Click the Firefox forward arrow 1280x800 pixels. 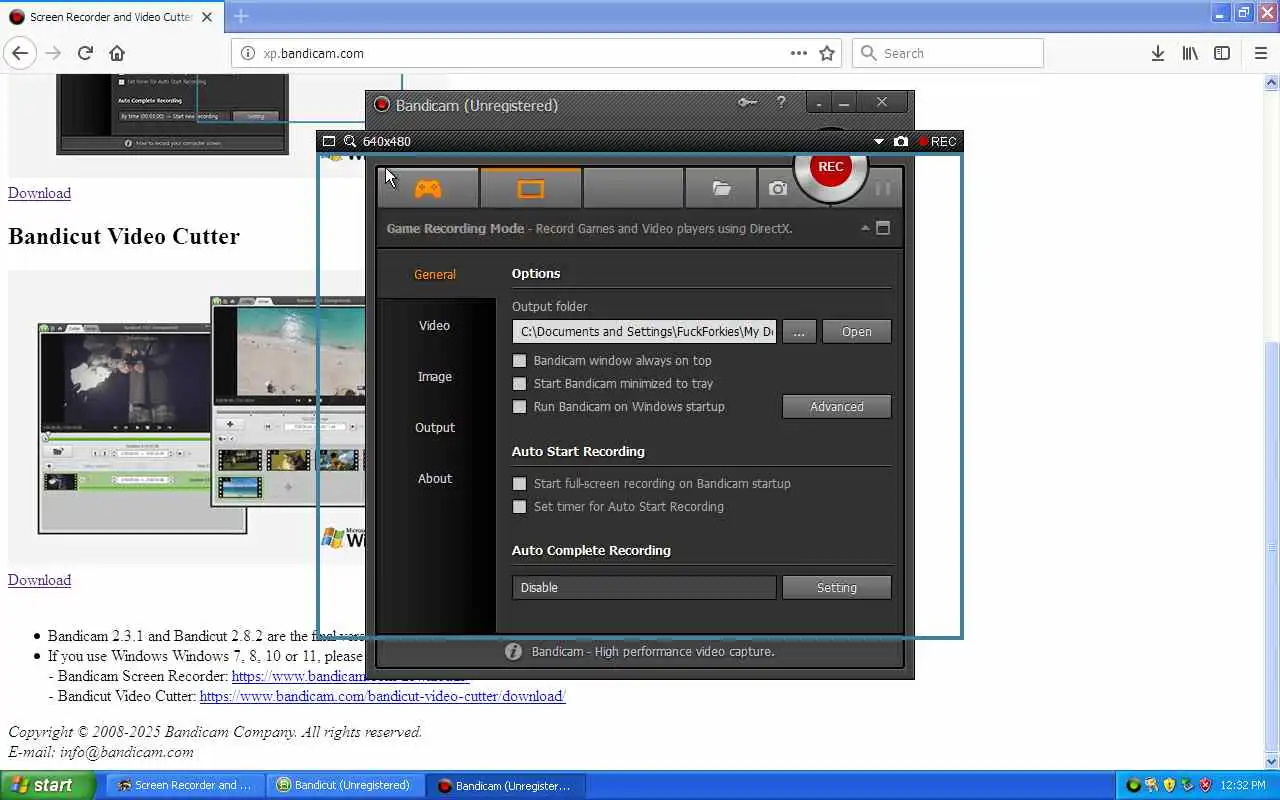[x=53, y=53]
